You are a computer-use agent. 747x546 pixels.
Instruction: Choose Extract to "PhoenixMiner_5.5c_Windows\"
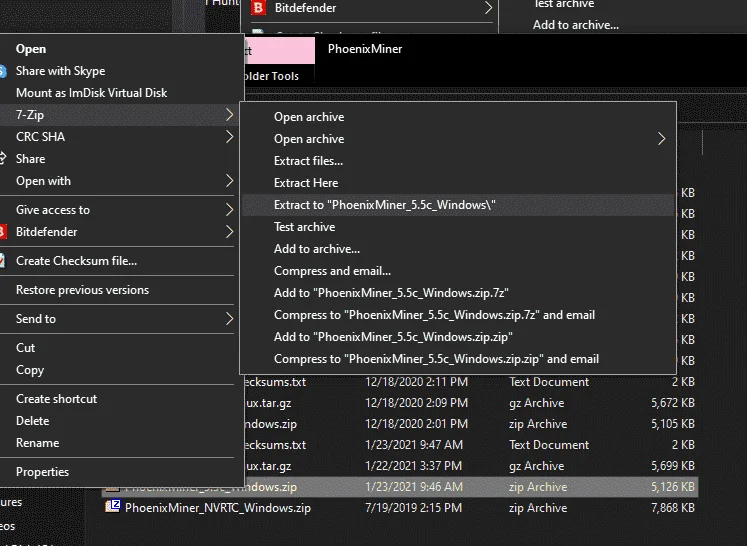pyautogui.click(x=458, y=205)
